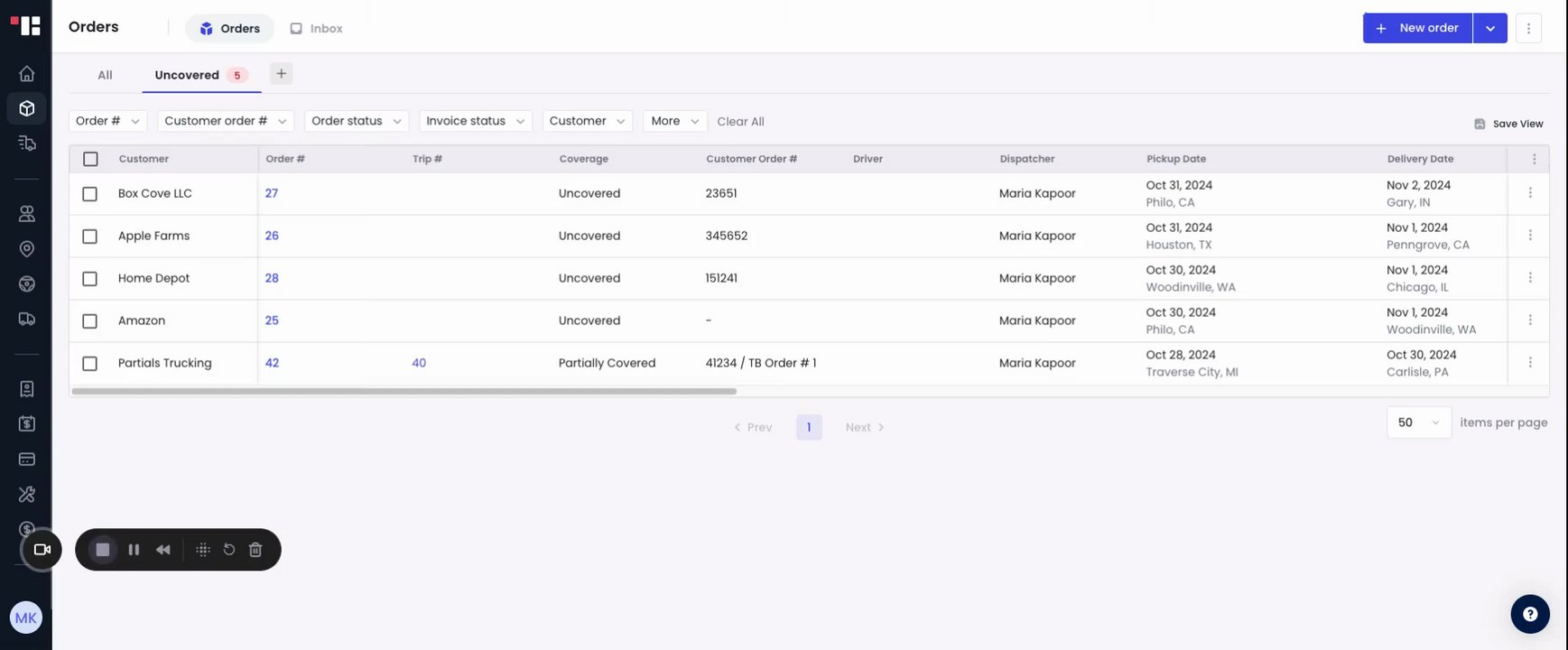Check the Partials Trucking row checkbox
This screenshot has width=1568, height=650.
tap(89, 364)
